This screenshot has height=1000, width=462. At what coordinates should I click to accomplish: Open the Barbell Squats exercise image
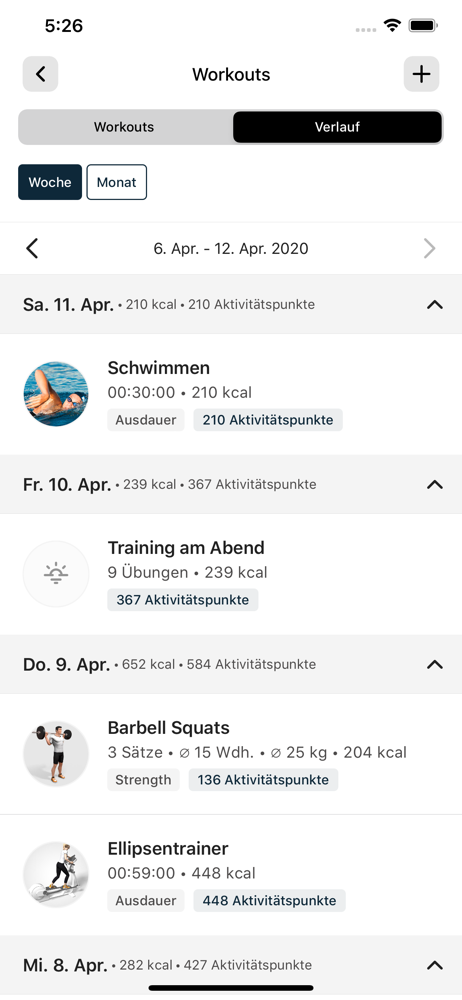pyautogui.click(x=56, y=754)
